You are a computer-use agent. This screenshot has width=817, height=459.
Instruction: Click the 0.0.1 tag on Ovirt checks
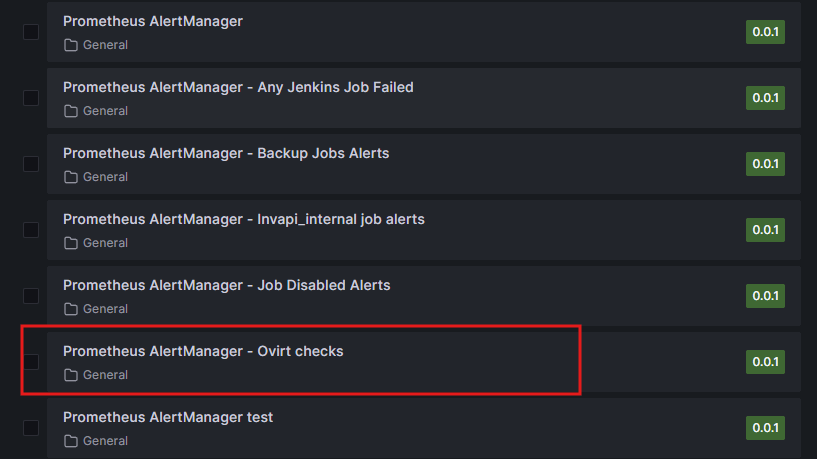[765, 362]
